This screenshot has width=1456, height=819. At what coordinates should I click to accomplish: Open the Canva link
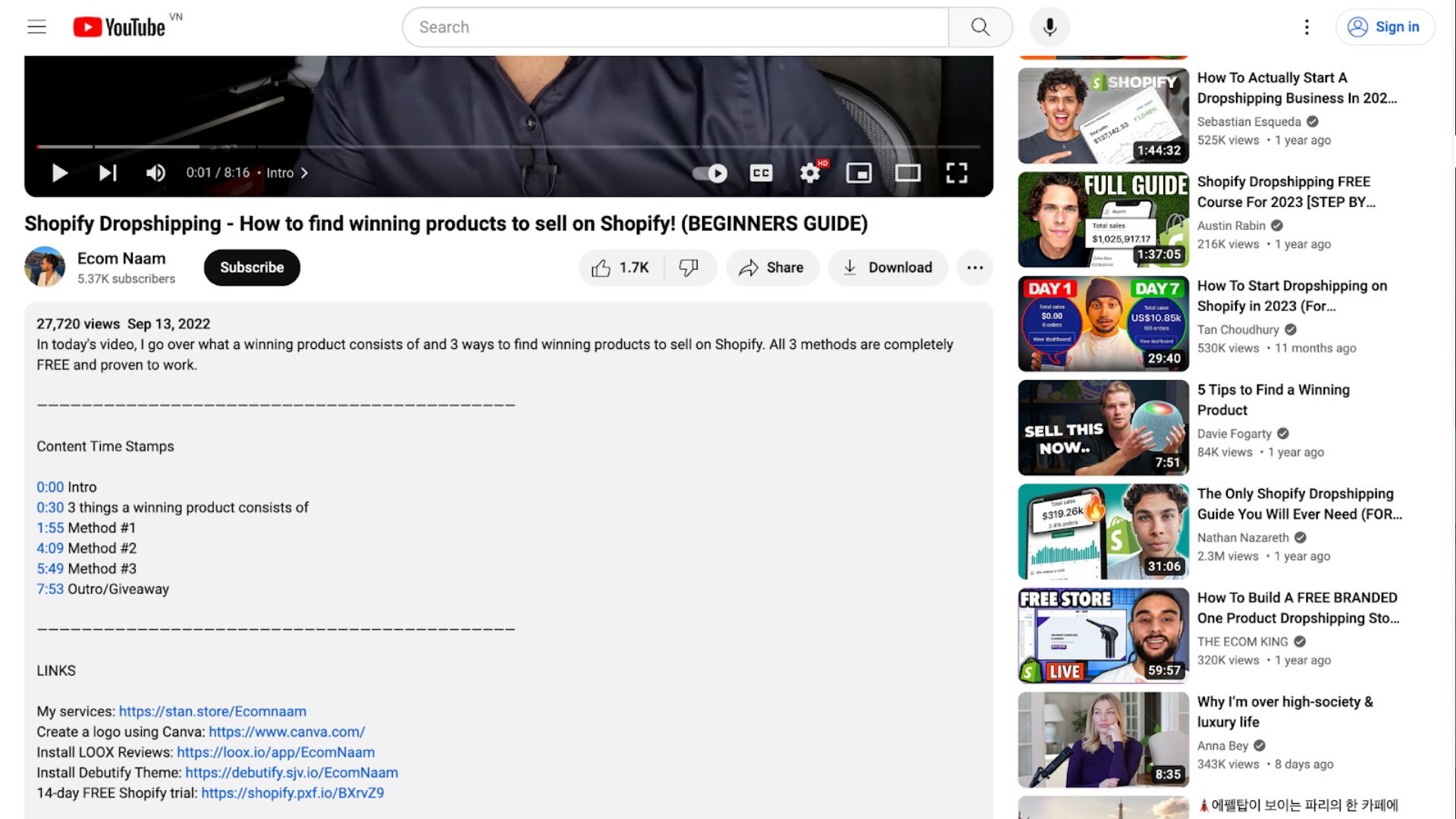tap(287, 732)
